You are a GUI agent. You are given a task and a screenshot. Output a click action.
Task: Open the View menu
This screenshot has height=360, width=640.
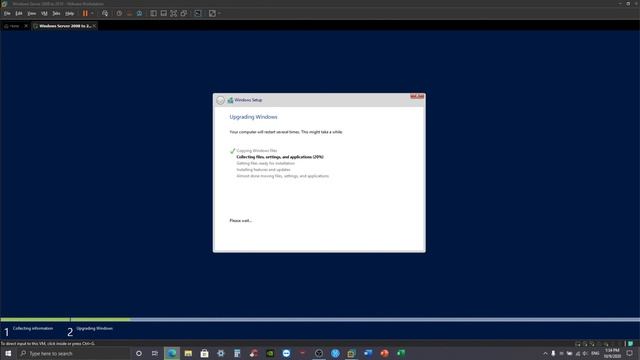click(31, 13)
